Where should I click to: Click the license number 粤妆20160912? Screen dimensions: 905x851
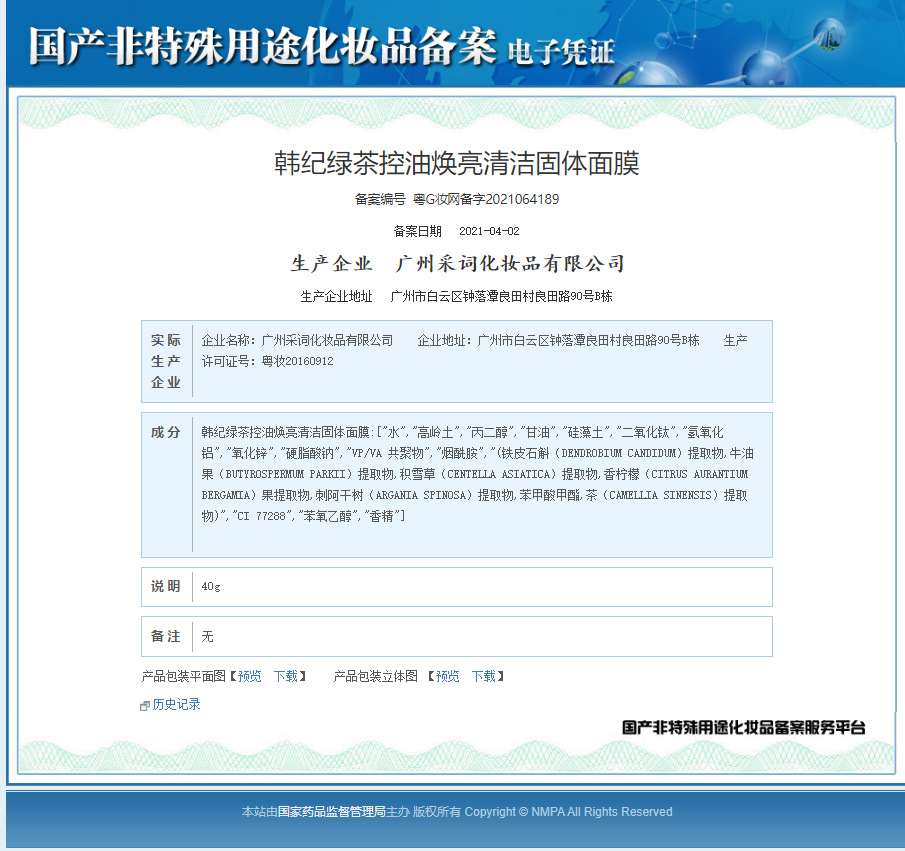(297, 361)
